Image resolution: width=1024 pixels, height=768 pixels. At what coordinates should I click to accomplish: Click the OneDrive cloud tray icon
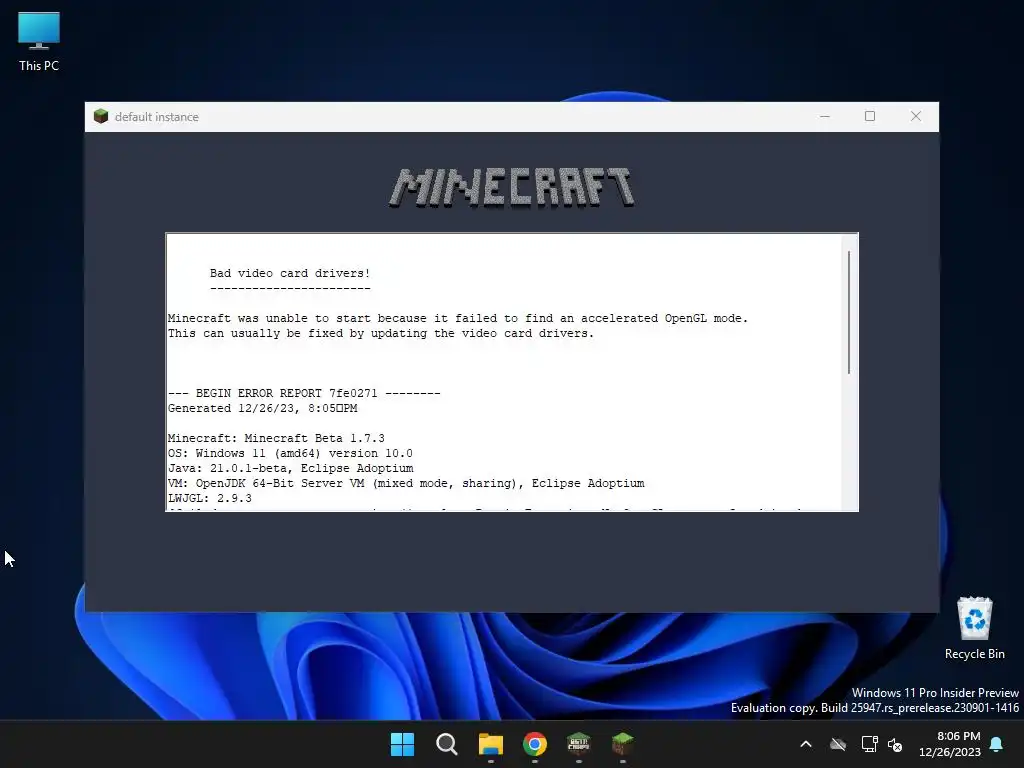(x=838, y=744)
